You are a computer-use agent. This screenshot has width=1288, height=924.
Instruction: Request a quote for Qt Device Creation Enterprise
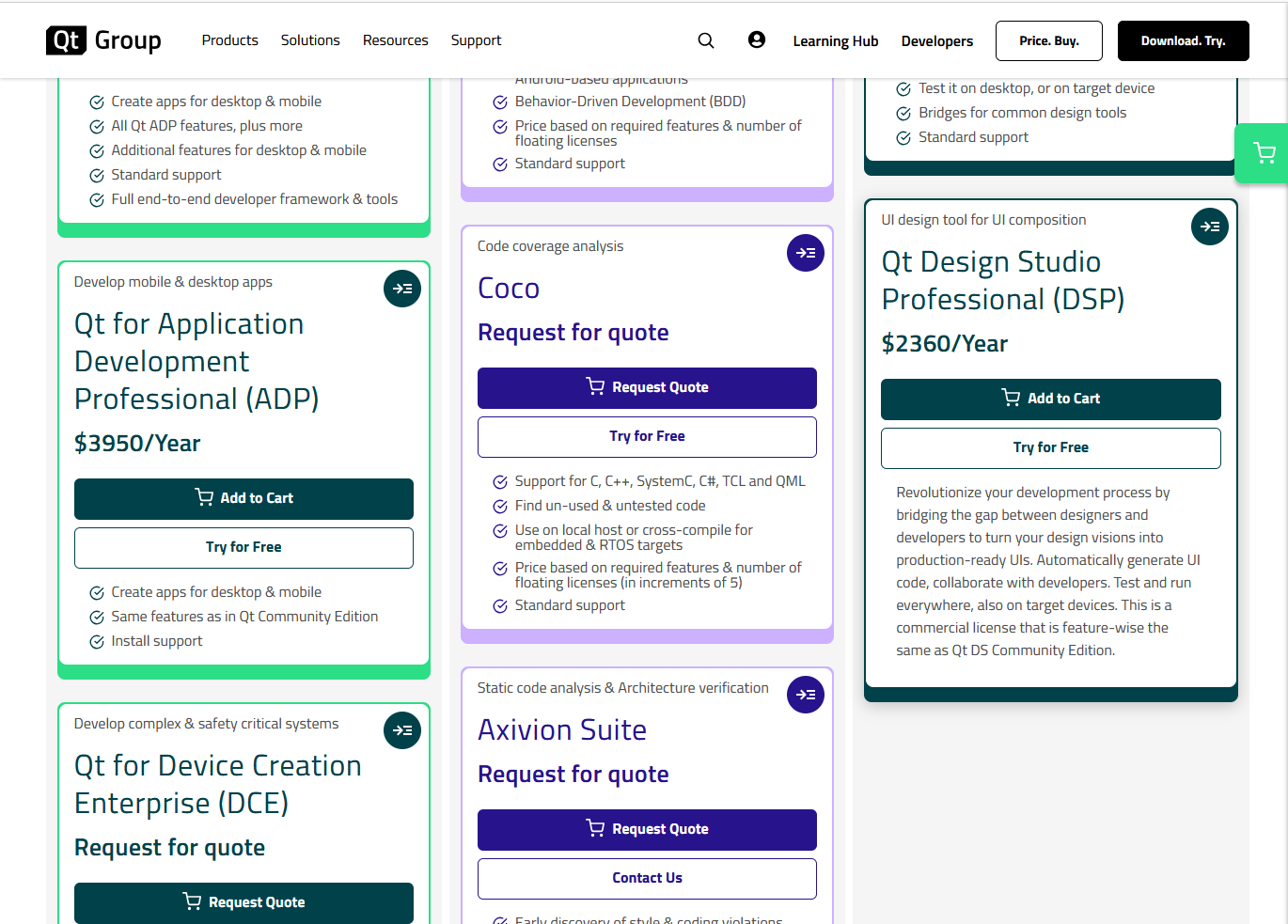coord(244,902)
